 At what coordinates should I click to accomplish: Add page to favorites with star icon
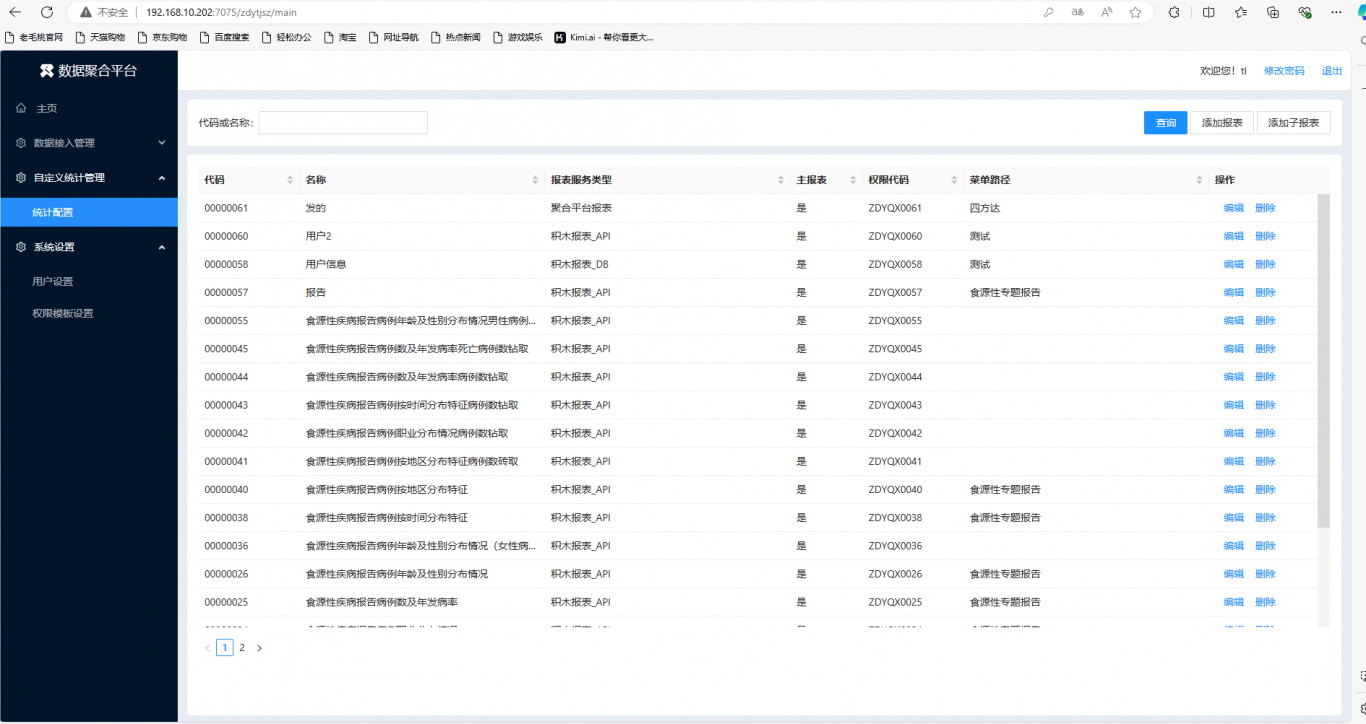click(x=1136, y=12)
